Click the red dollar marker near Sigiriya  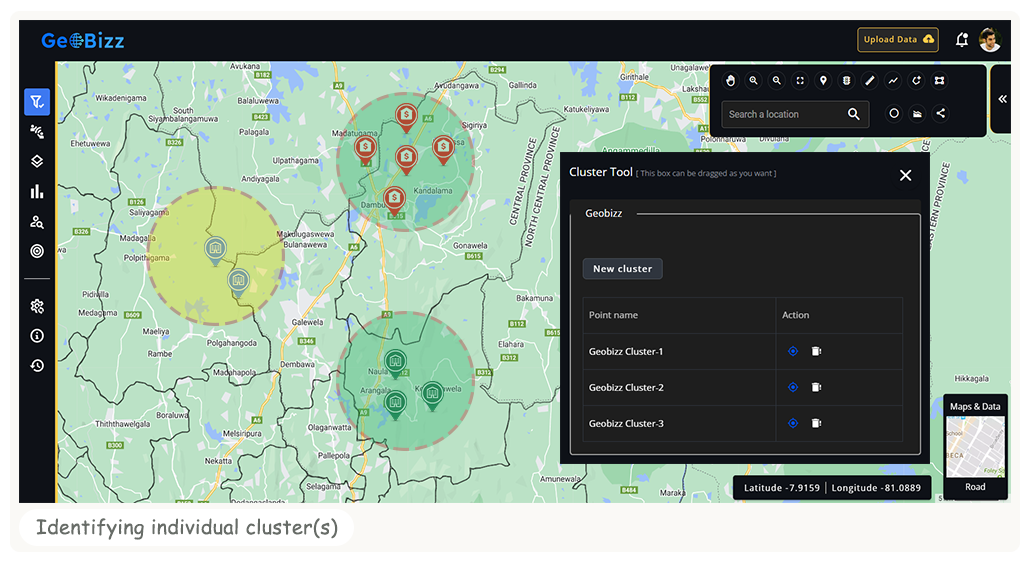coord(443,150)
